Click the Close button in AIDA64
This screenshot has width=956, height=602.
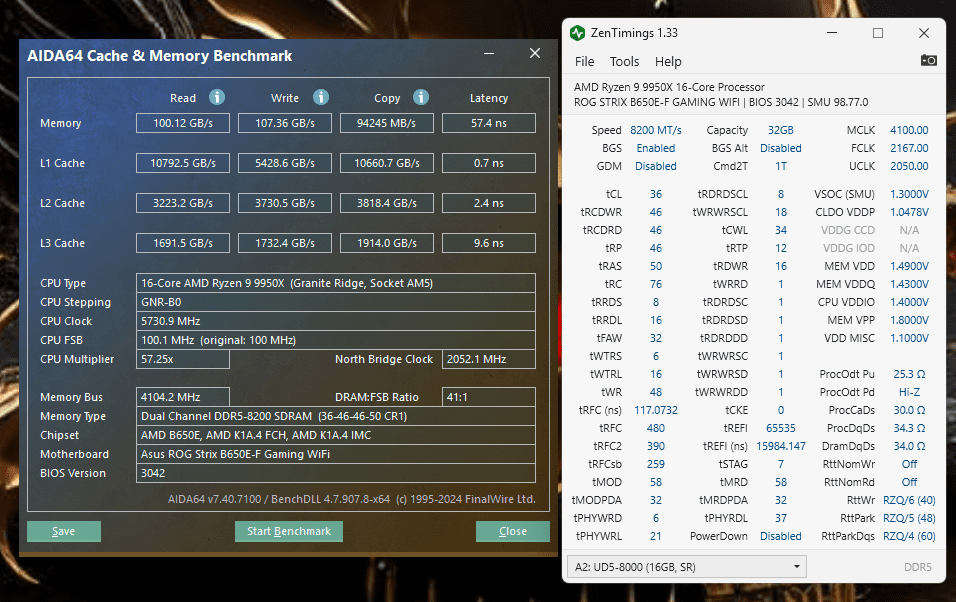513,531
